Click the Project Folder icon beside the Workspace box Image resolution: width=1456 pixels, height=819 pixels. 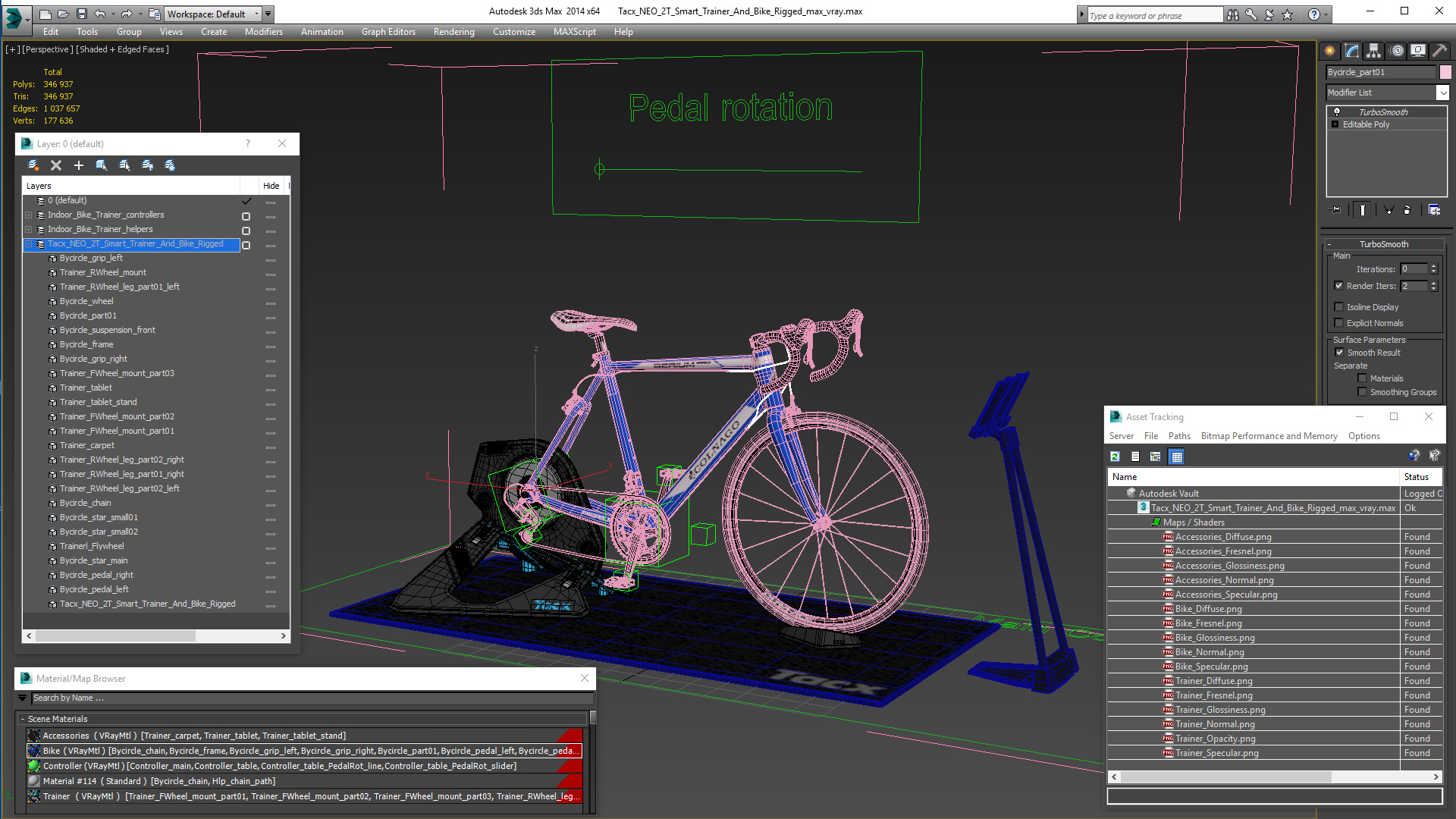[x=155, y=14]
